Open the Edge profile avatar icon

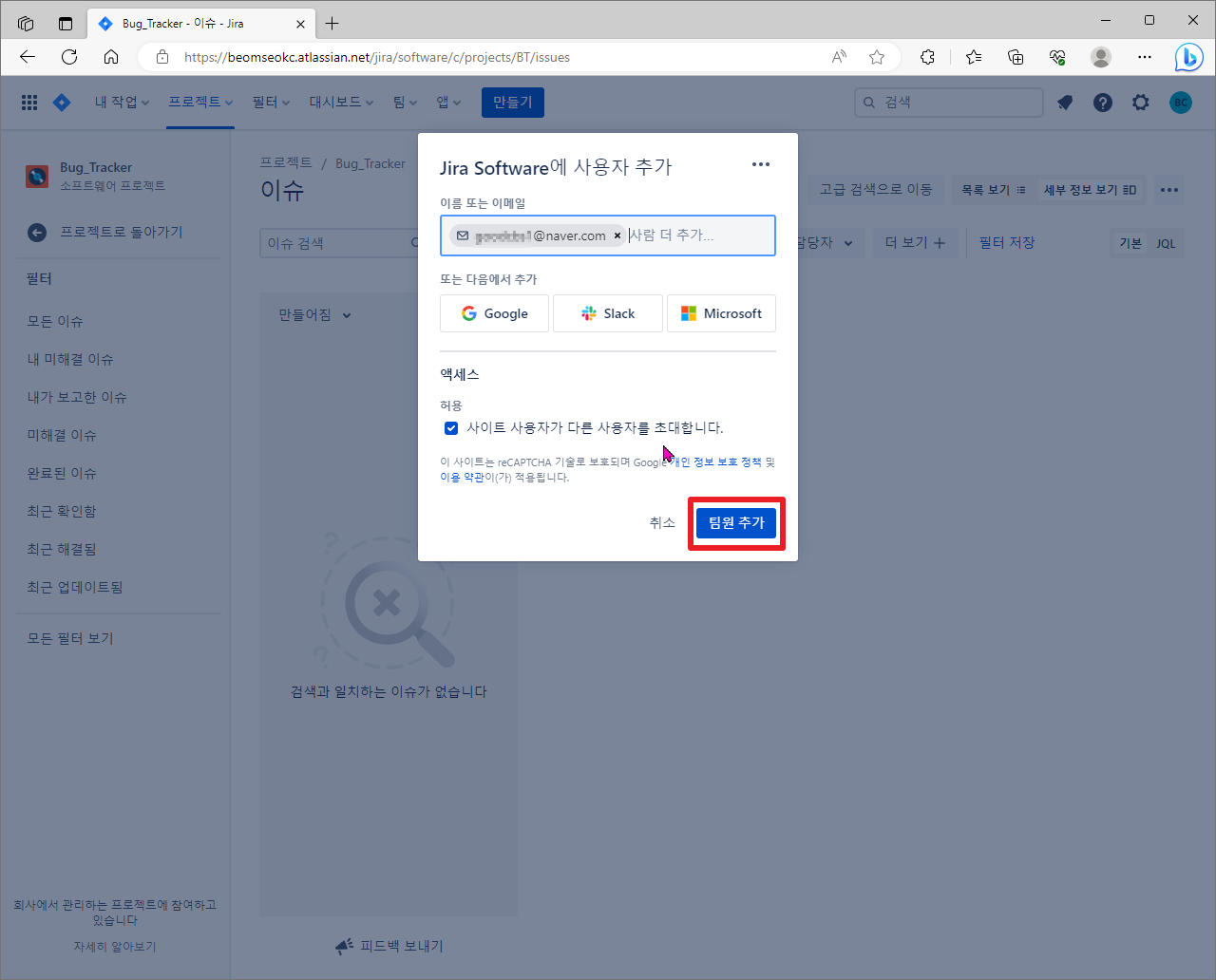pos(1101,57)
